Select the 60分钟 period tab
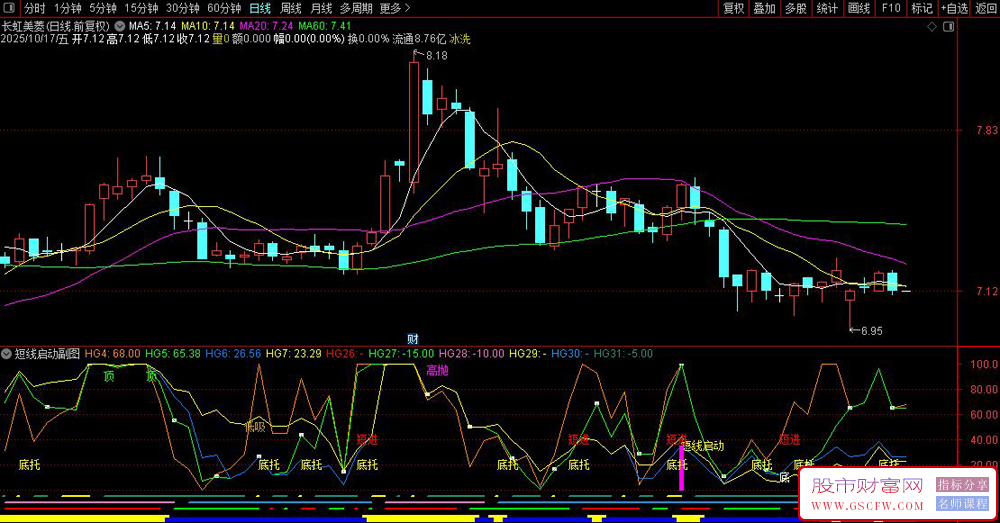This screenshot has width=1000, height=523. [224, 8]
